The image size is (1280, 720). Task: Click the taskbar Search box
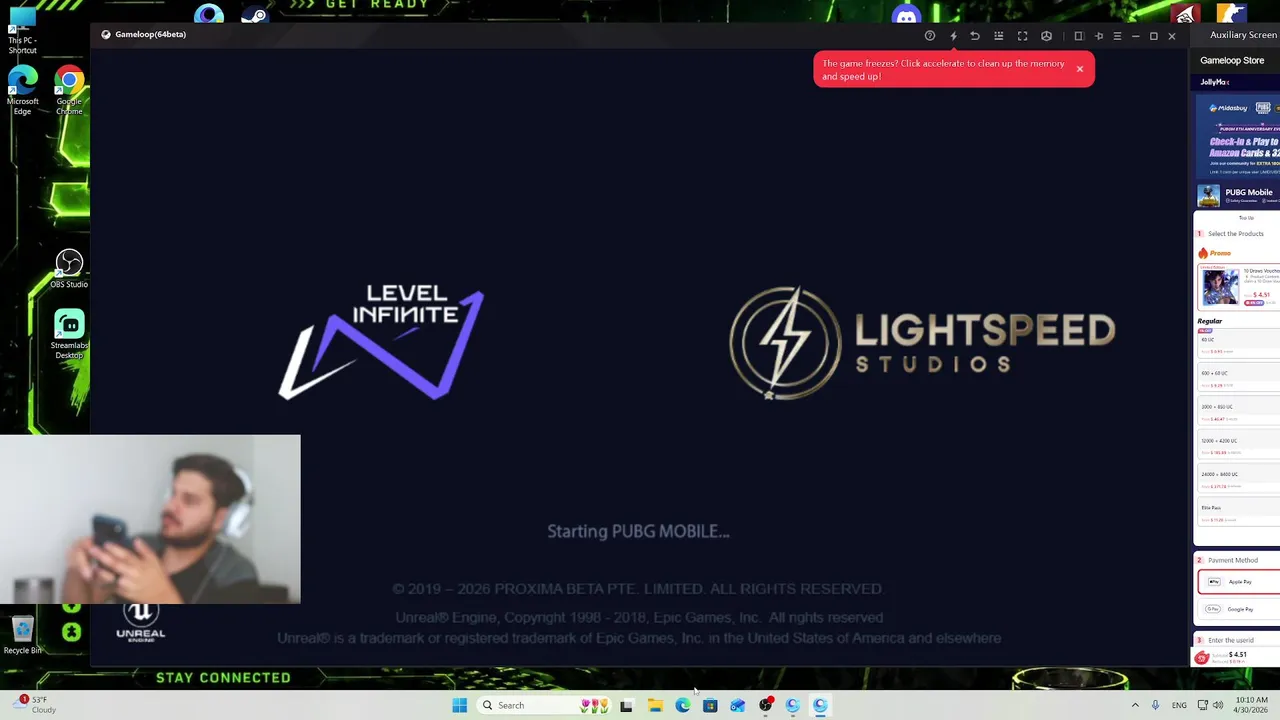545,705
